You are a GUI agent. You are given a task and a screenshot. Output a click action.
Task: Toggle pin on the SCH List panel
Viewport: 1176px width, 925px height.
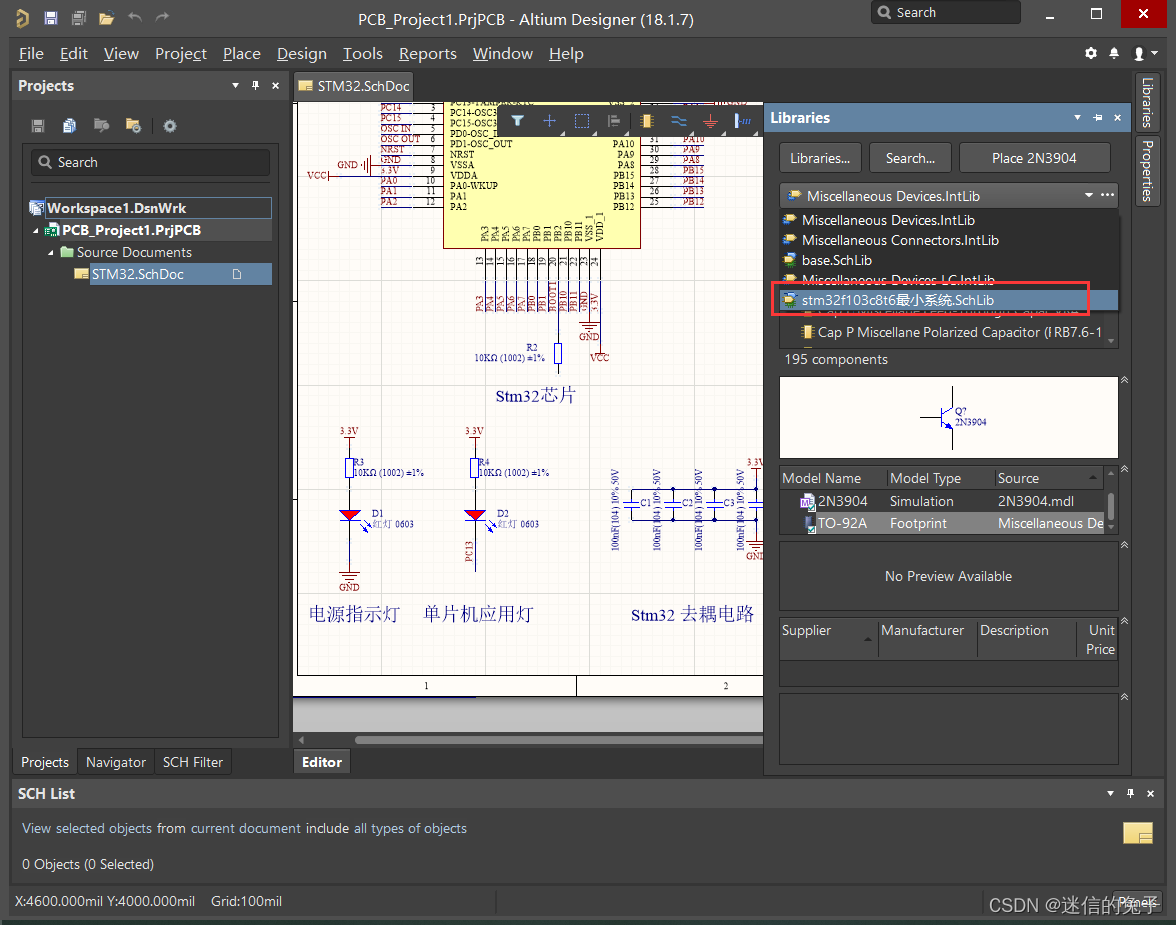coord(1131,793)
